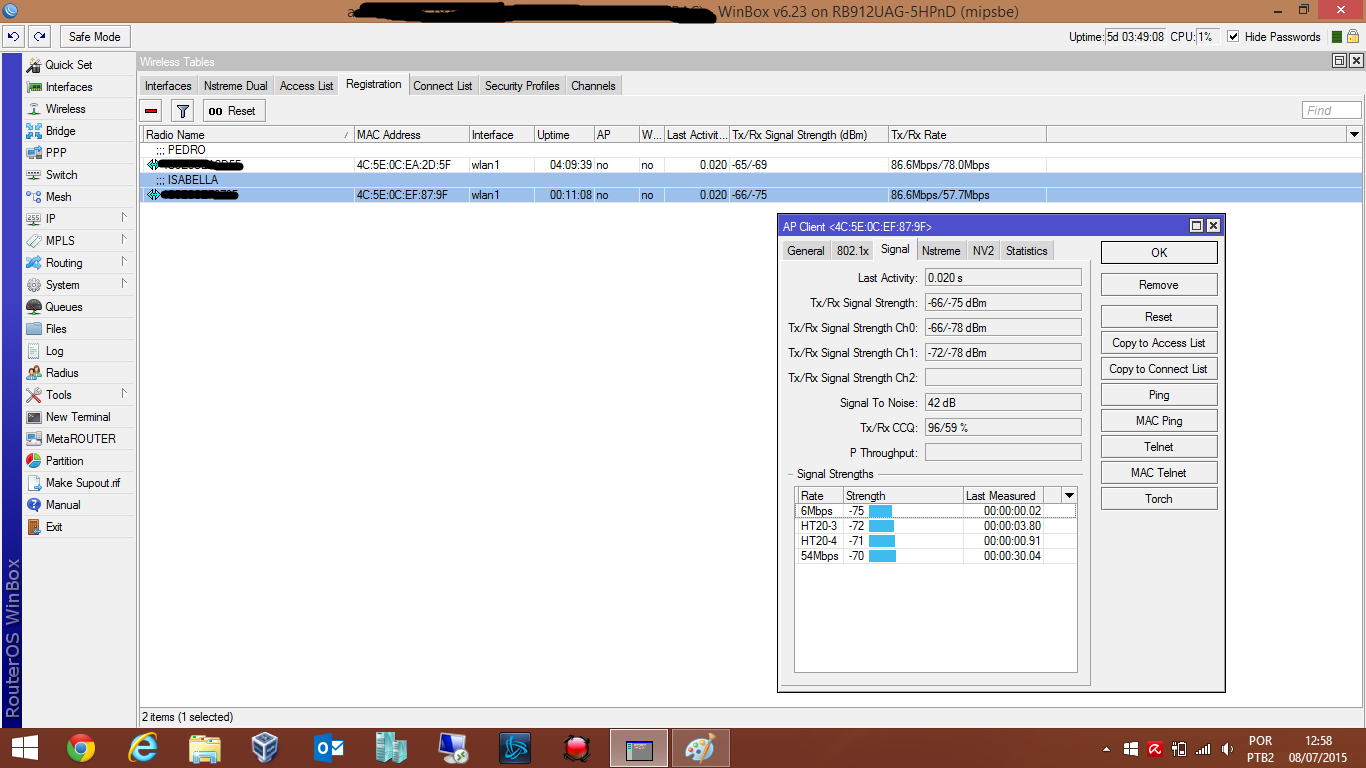Open the Signal Strengths columns dropdown

[1069, 496]
